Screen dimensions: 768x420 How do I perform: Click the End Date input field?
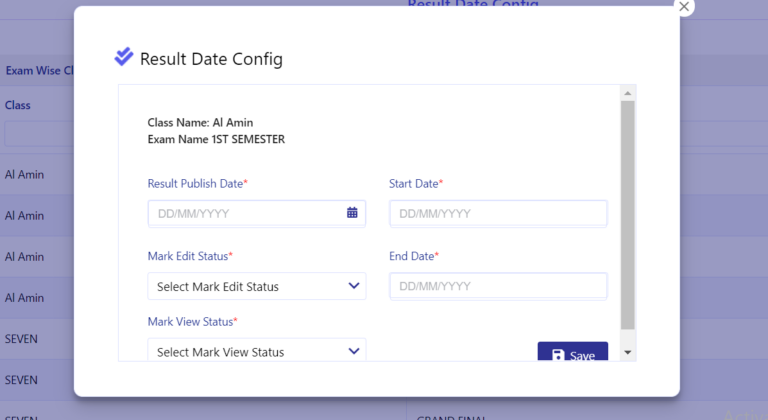[x=498, y=286]
